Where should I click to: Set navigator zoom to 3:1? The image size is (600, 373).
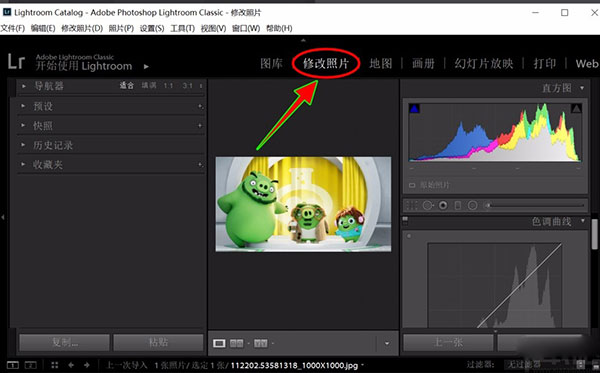[188, 86]
